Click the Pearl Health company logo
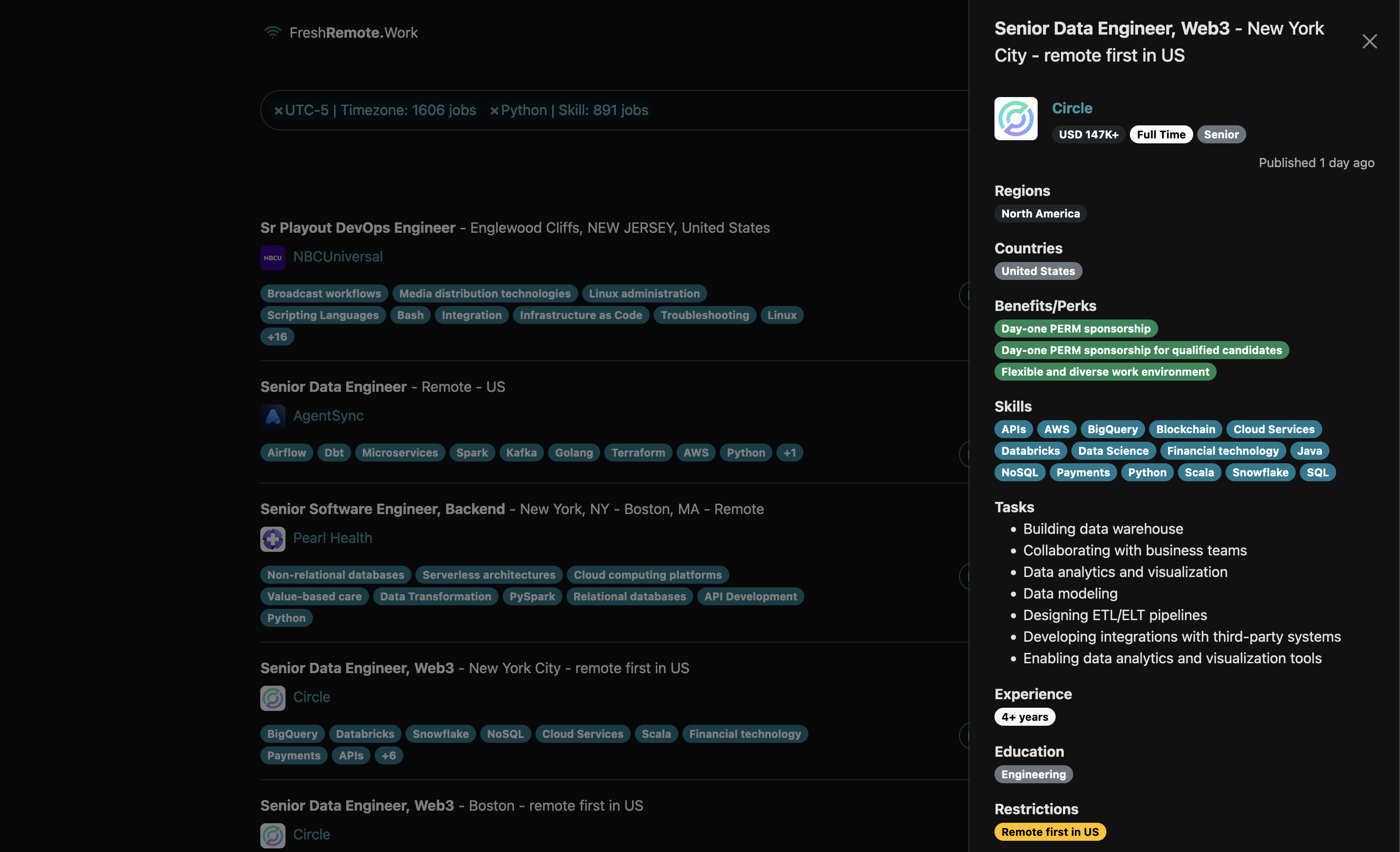The height and width of the screenshot is (852, 1400). click(273, 538)
